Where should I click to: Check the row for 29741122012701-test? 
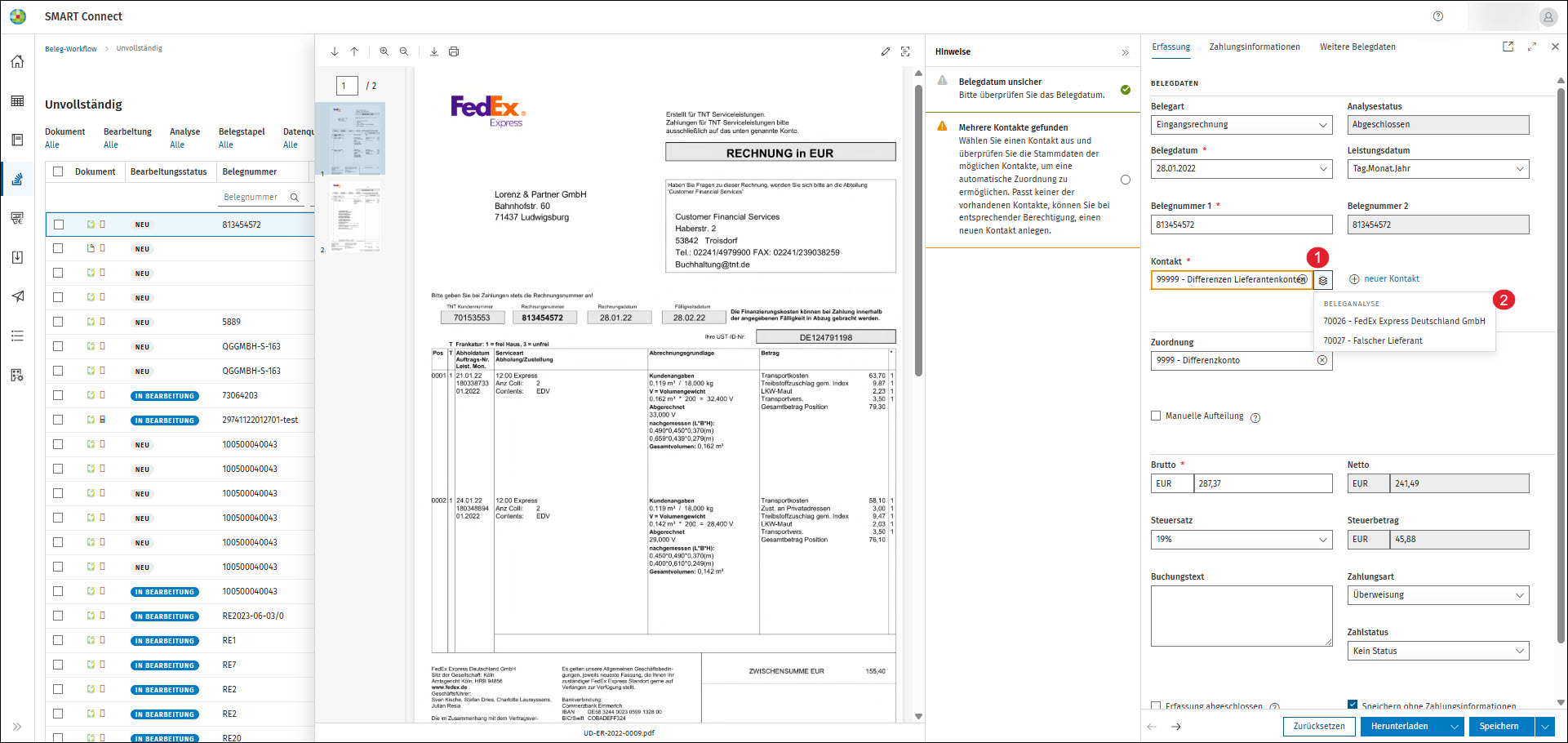coord(58,420)
